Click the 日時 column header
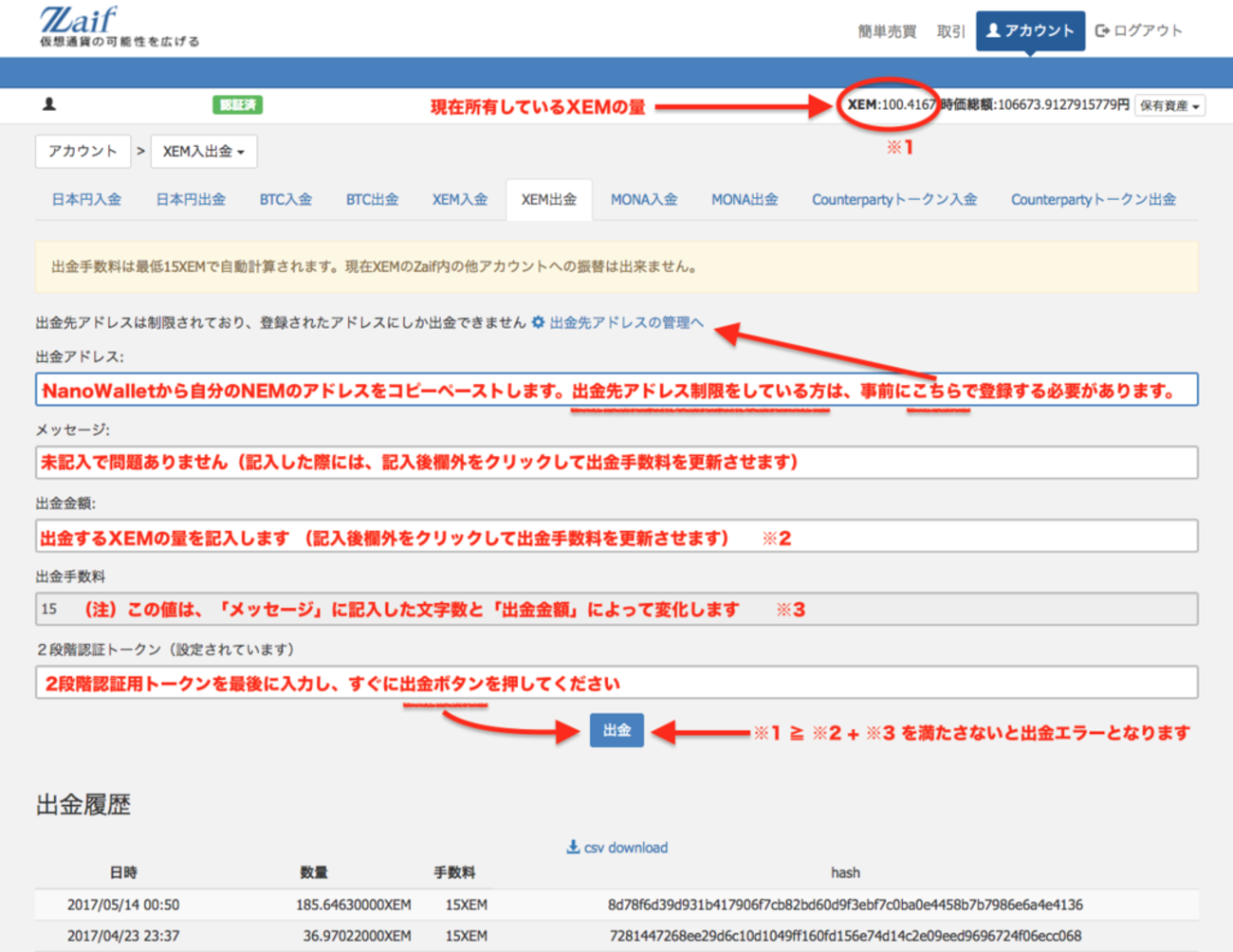Image resolution: width=1233 pixels, height=952 pixels. coord(123,872)
